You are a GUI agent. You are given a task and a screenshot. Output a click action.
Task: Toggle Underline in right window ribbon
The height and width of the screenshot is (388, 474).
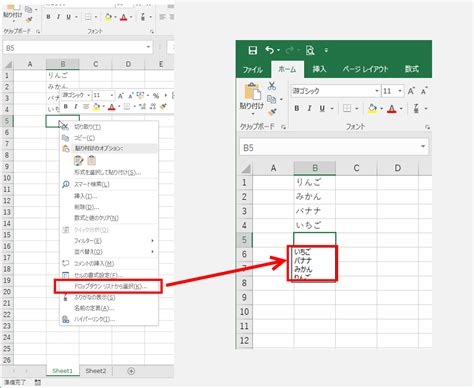click(x=322, y=108)
